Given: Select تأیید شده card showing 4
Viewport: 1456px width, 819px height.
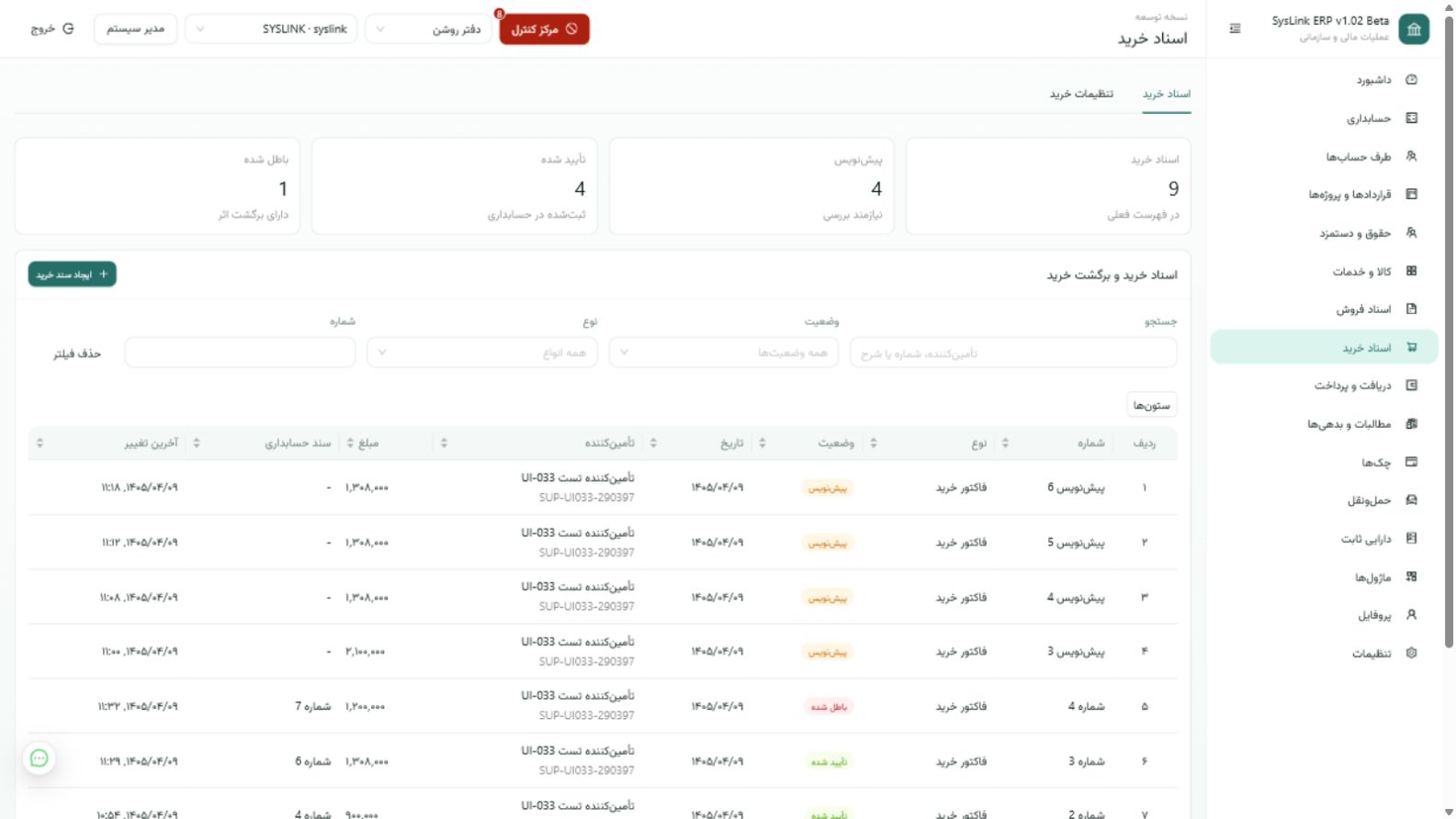Looking at the screenshot, I should coord(455,186).
